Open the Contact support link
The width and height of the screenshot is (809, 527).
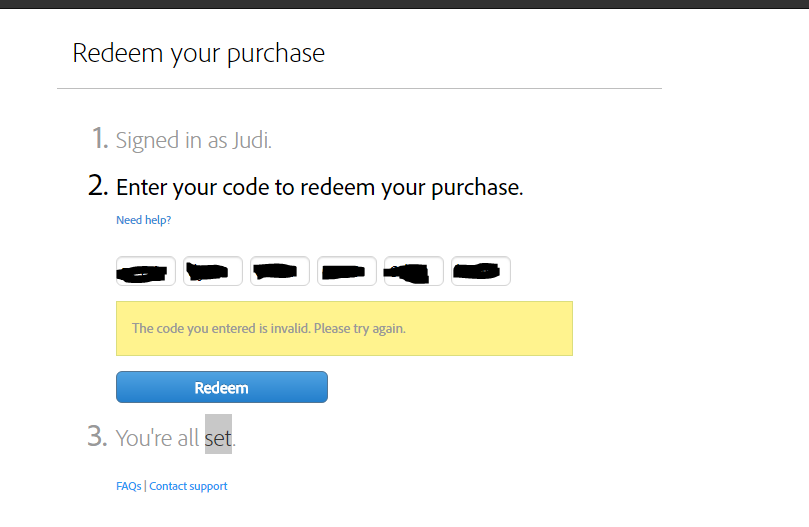pos(188,486)
